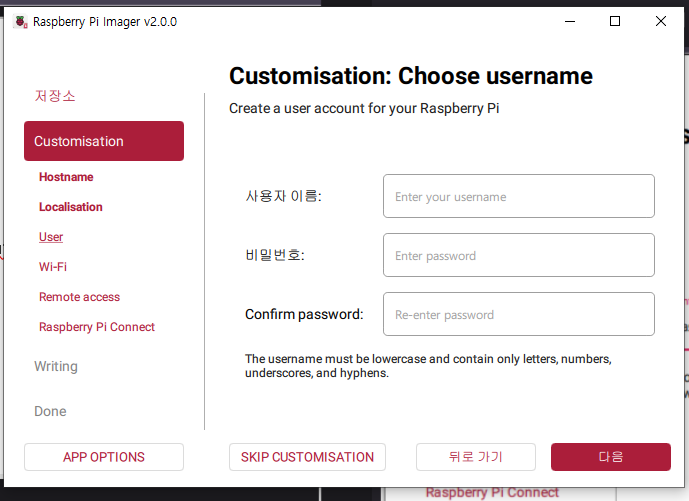Open the Customisation sidebar section
Screen dimensions: 689x501
pos(104,141)
